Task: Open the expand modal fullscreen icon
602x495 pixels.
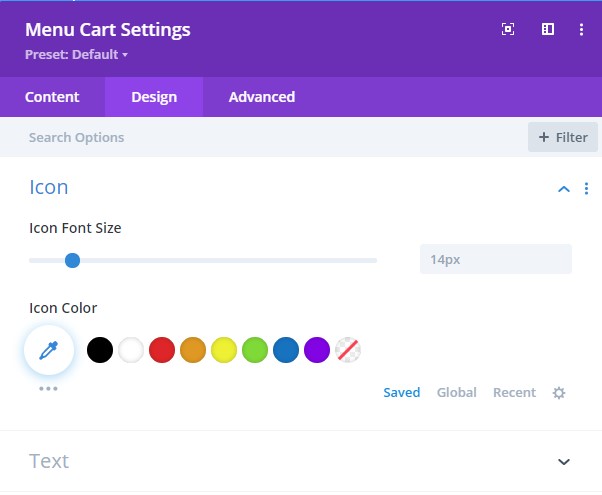Action: tap(508, 29)
